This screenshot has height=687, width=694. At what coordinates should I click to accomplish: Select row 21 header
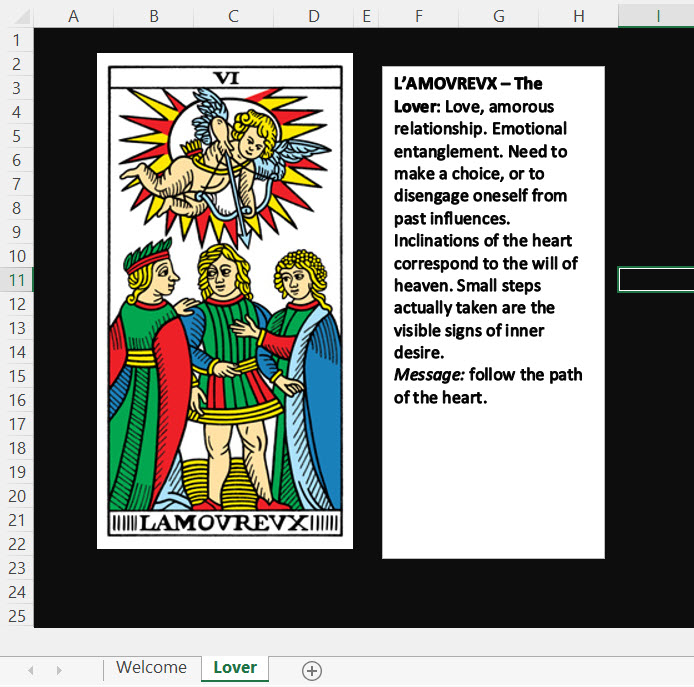[x=17, y=520]
